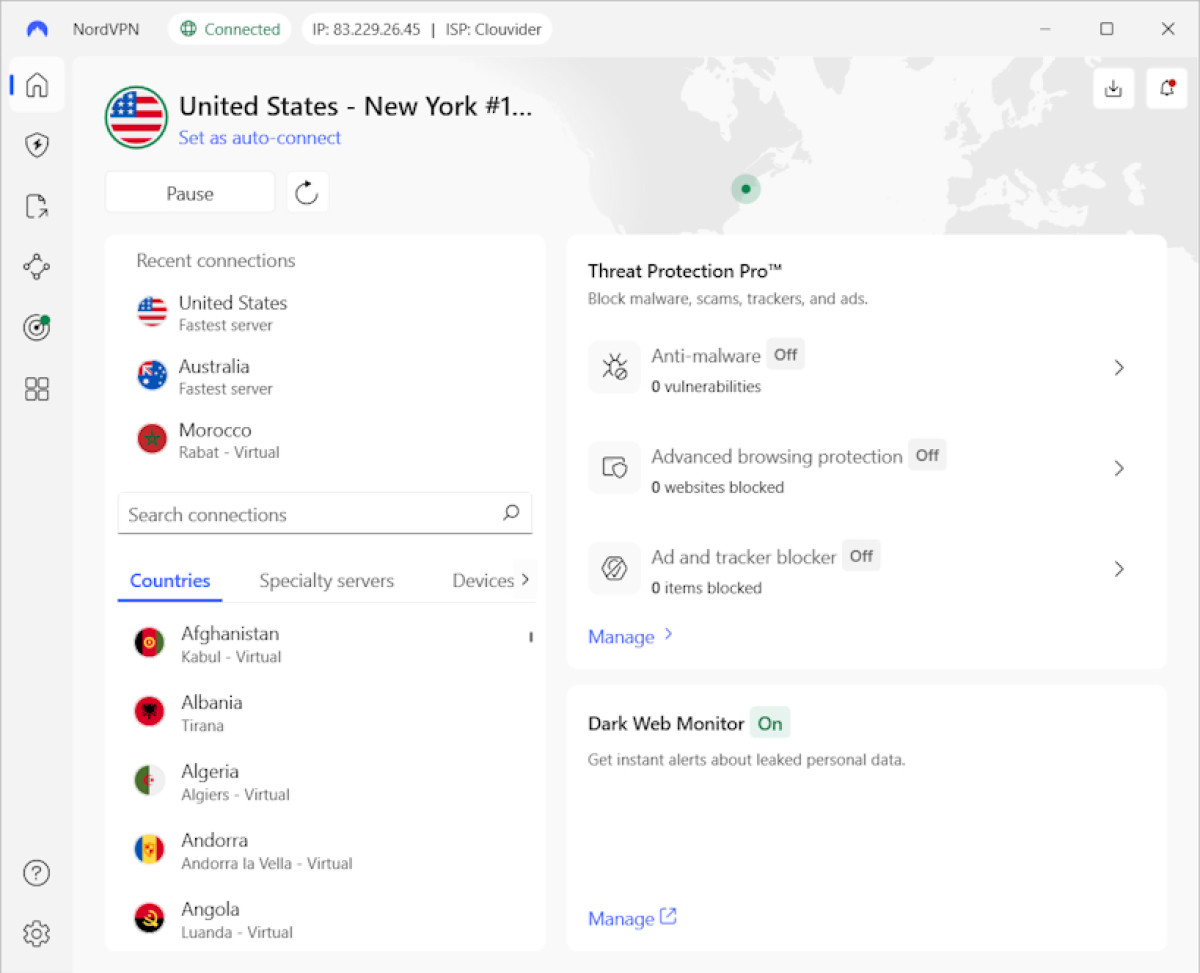Connect to Albania in the country list
Screen dimensions: 1200x973
click(212, 713)
